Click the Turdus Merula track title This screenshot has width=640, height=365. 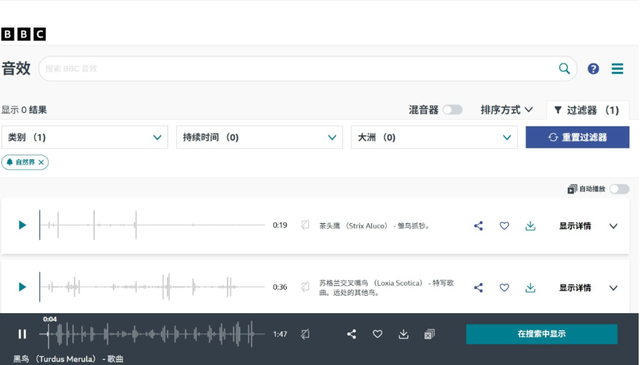point(68,359)
